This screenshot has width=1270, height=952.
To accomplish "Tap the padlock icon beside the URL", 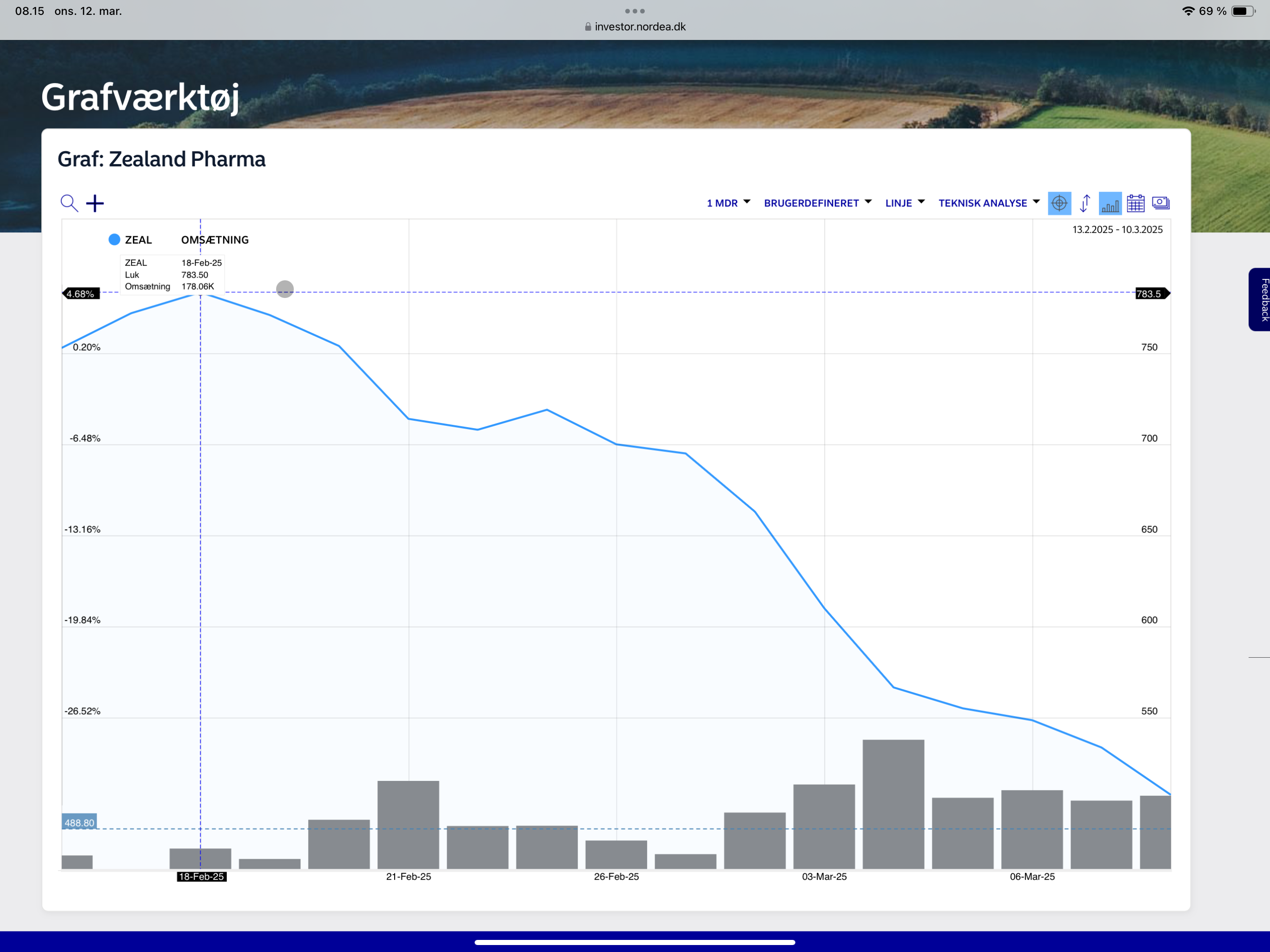I will click(x=588, y=26).
